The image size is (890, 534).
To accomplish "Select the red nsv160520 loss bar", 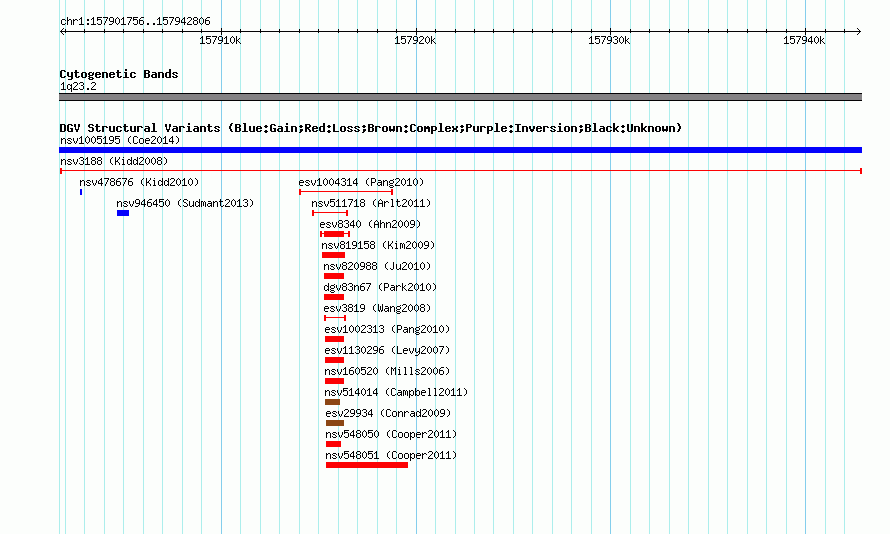I will [334, 381].
